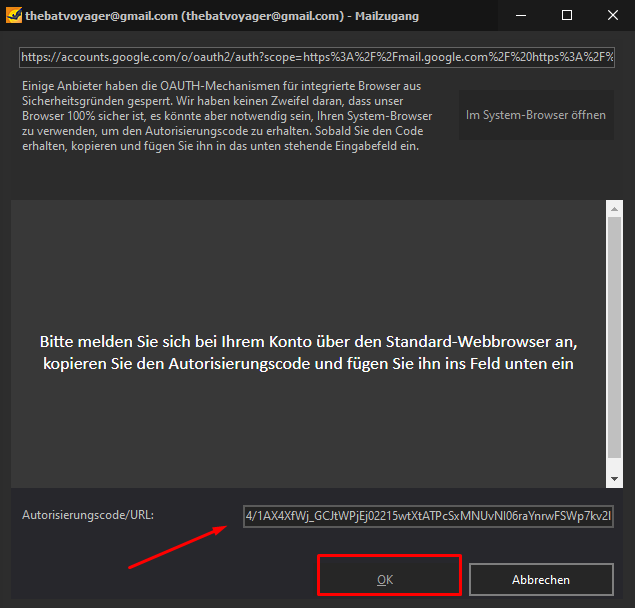This screenshot has height=608, width=635.
Task: Cancel with the Abbrechen button
Action: point(541,580)
